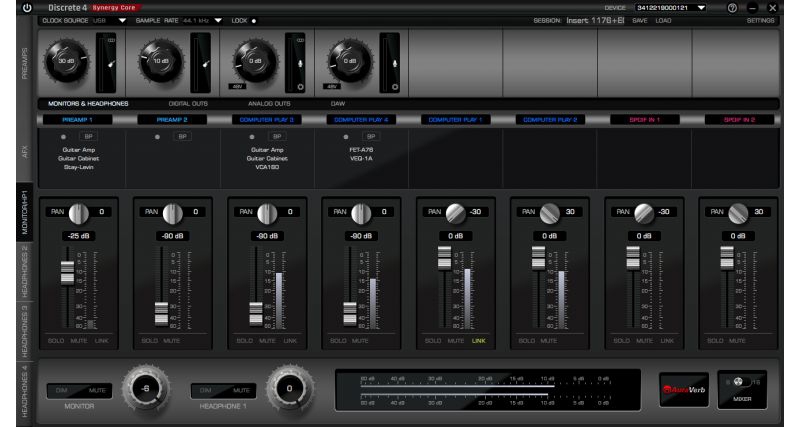Click the power icon beside Discrete 4
800x427 pixels.
(27, 8)
